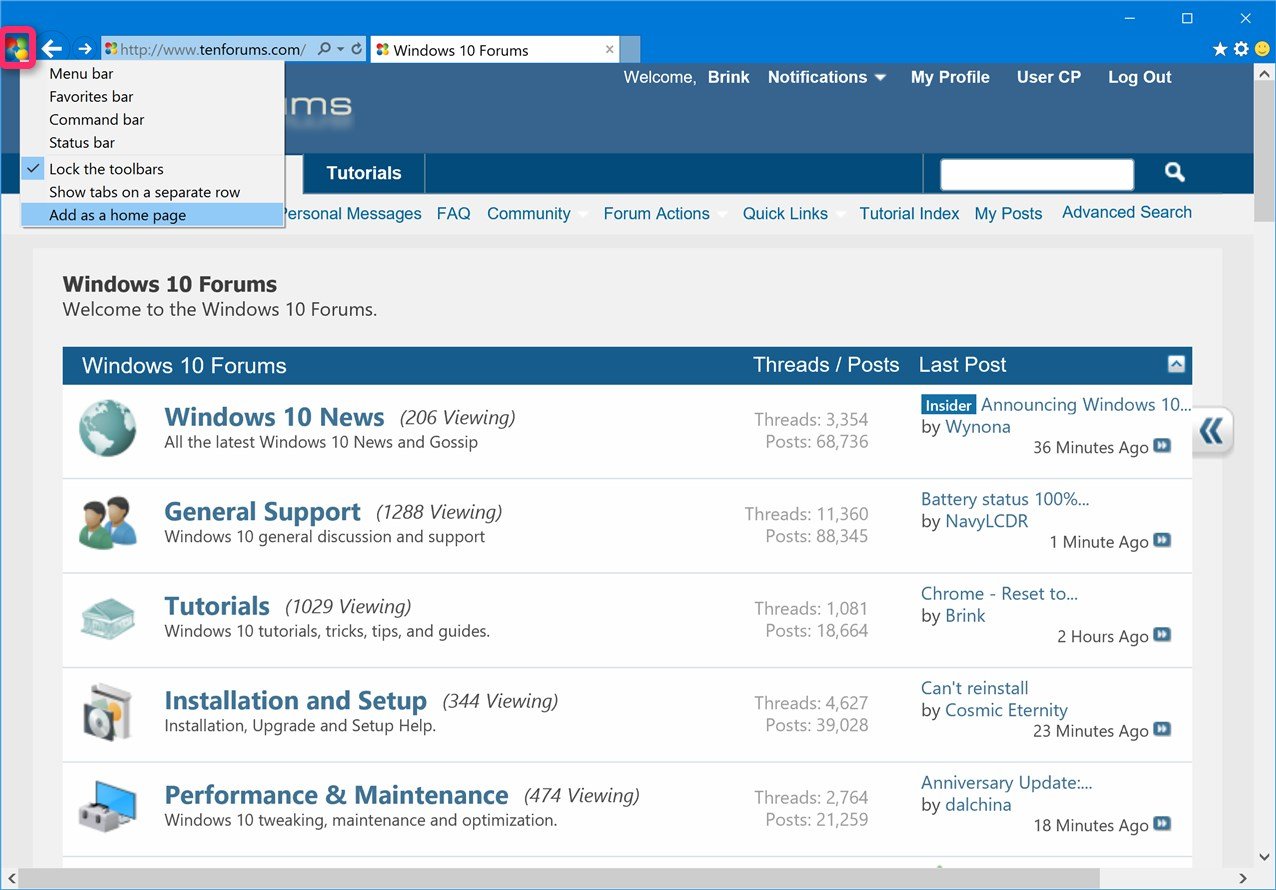
Task: Go to last post icon for Windows 10 News
Action: (x=1162, y=446)
